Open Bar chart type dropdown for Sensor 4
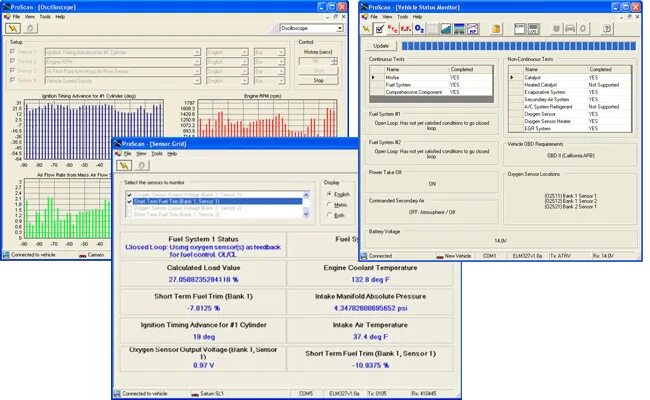Image resolution: width=650 pixels, height=400 pixels. [281, 81]
